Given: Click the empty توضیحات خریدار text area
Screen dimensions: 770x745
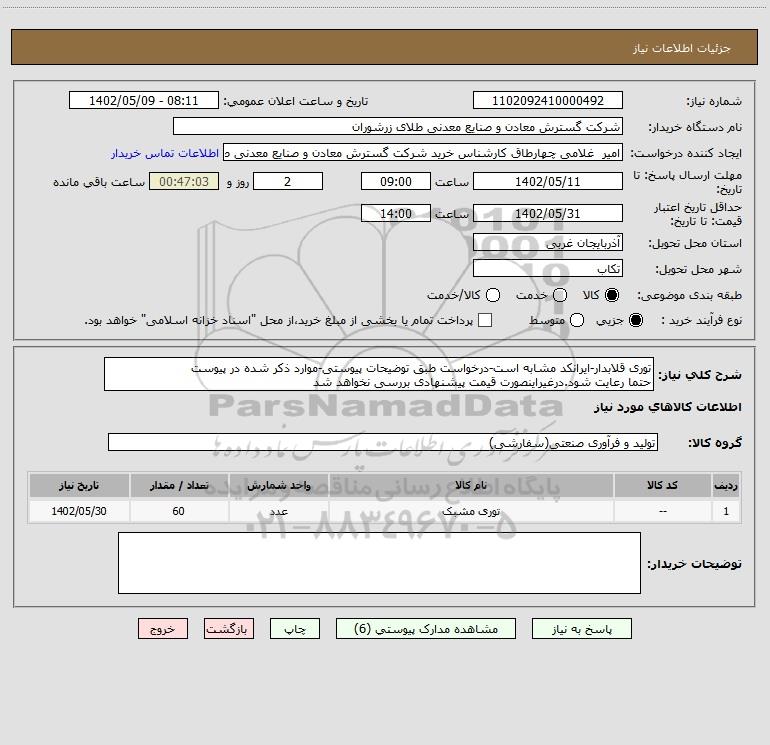Looking at the screenshot, I should coord(379,563).
